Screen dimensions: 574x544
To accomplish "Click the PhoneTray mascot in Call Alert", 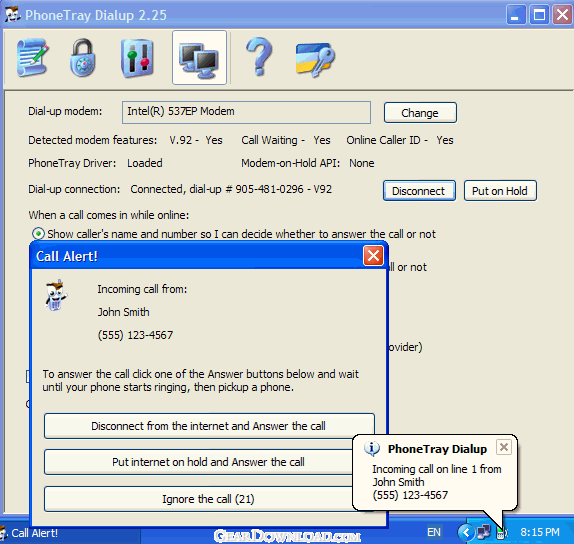I will coord(56,295).
